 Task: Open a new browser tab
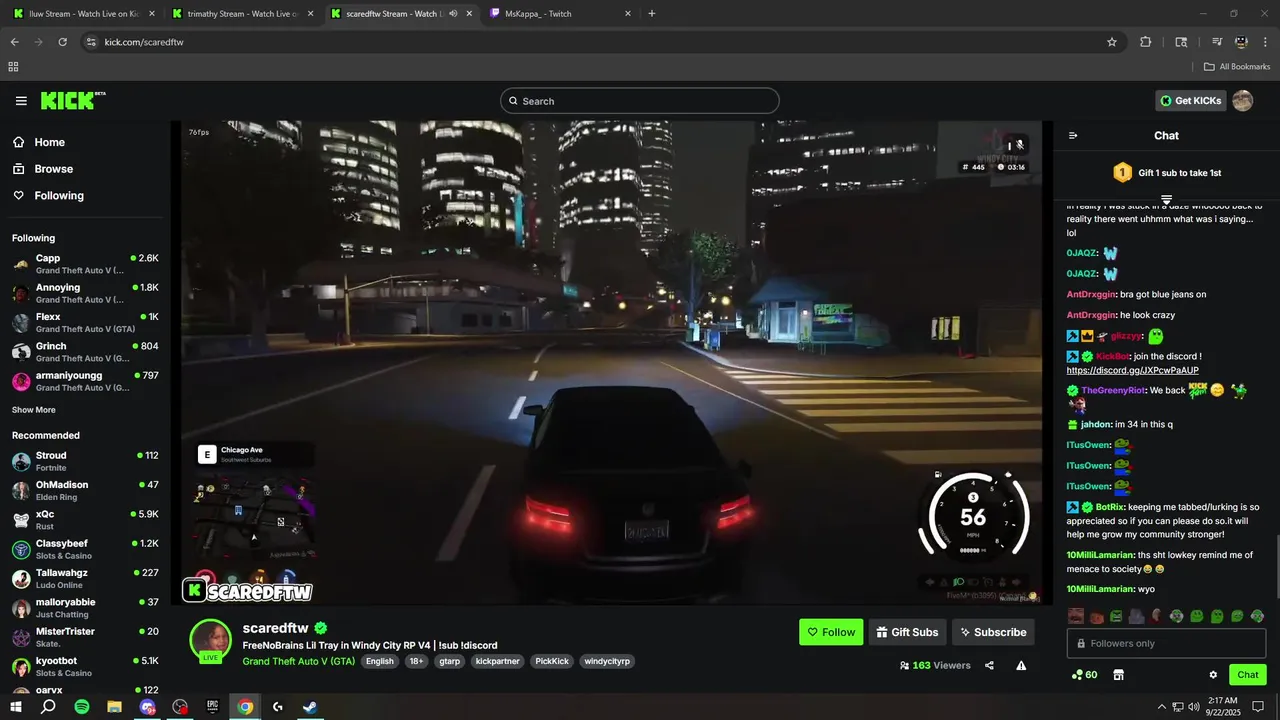tap(652, 14)
